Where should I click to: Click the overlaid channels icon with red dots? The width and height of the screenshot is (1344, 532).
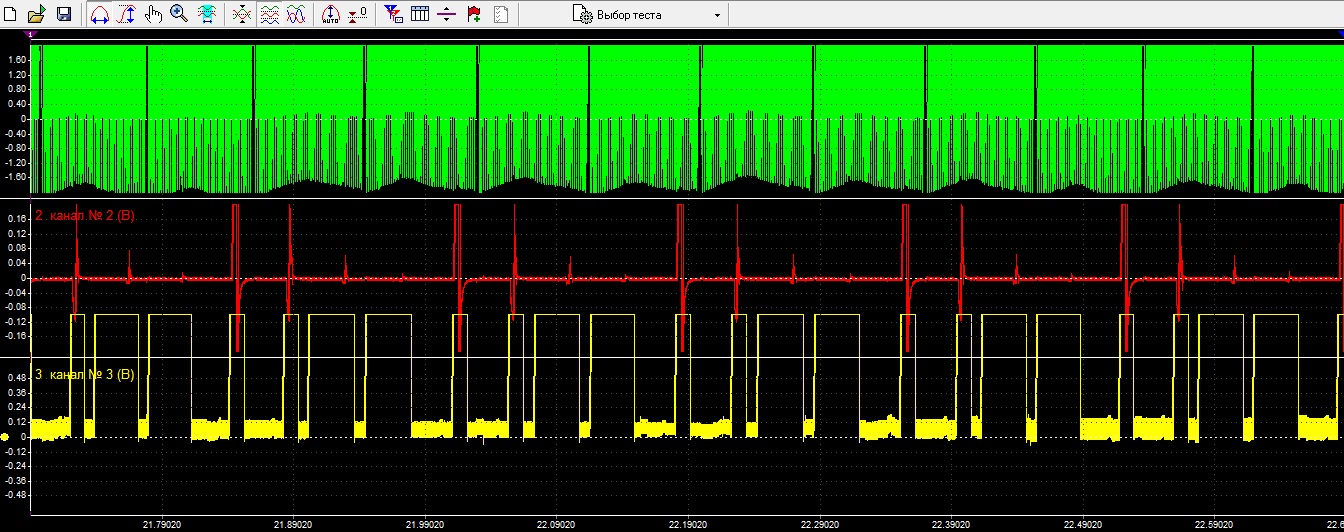point(241,14)
